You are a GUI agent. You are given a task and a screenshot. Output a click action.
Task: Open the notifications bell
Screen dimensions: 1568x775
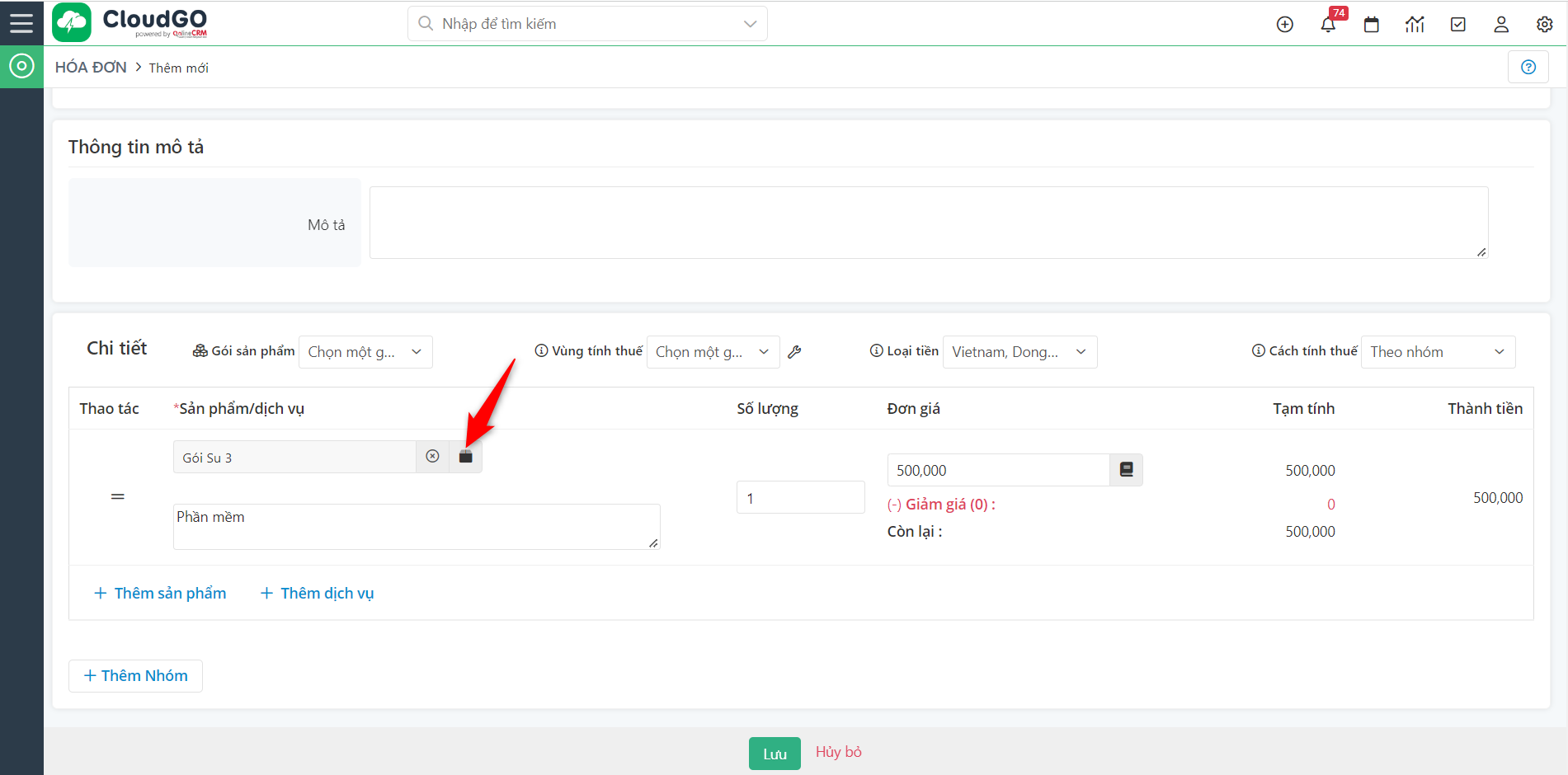pos(1328,25)
